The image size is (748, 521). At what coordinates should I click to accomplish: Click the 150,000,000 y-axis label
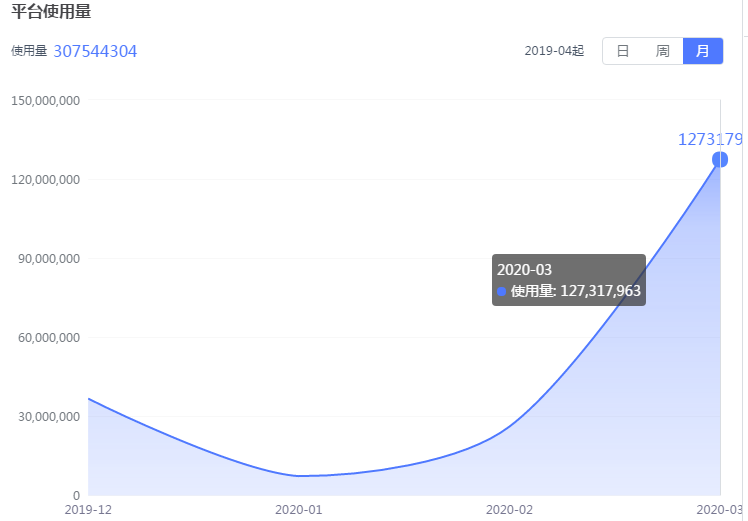tap(44, 100)
